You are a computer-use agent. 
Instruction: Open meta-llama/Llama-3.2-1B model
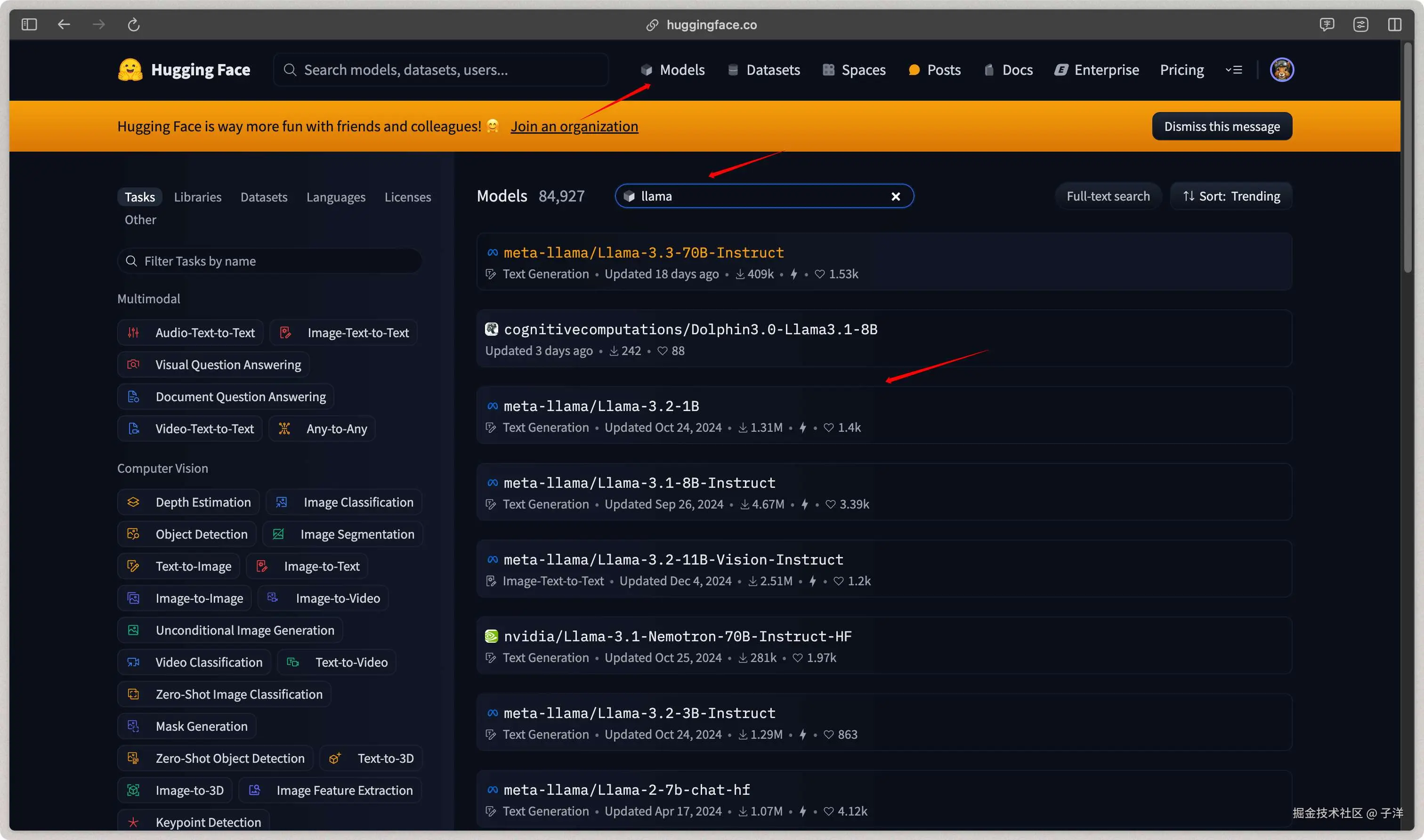(x=601, y=406)
